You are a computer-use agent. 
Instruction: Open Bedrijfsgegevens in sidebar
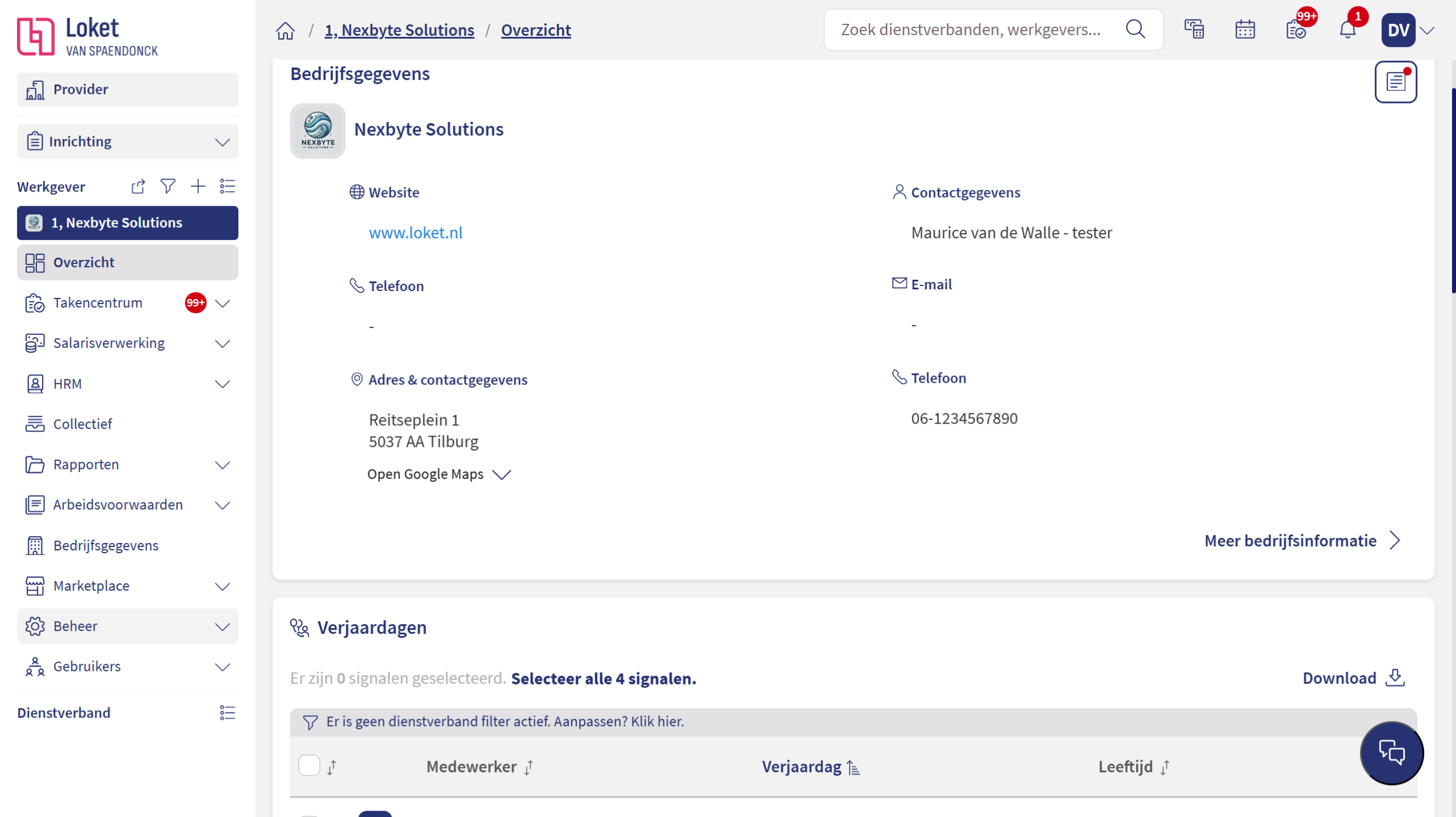(106, 545)
